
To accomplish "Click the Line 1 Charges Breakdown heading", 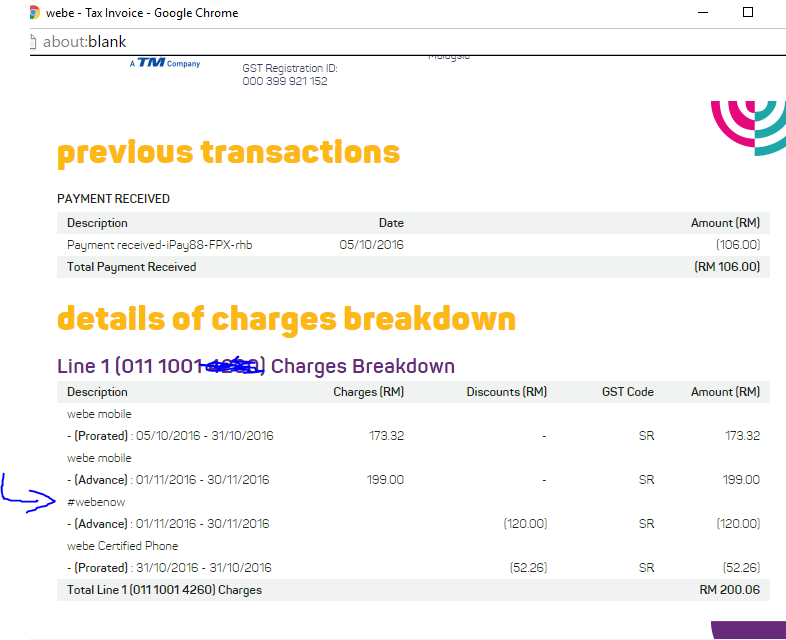I will coord(256,366).
